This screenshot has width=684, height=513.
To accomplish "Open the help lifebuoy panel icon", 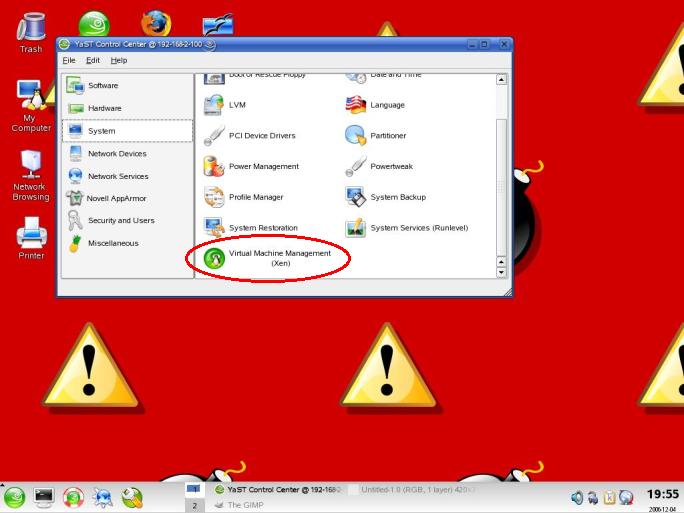I will [73, 498].
